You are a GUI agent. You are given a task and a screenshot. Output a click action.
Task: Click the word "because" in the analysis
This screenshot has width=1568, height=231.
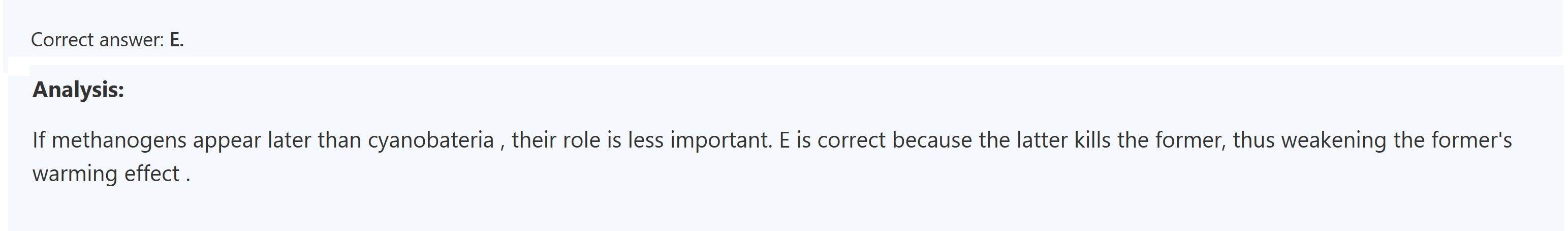point(932,140)
